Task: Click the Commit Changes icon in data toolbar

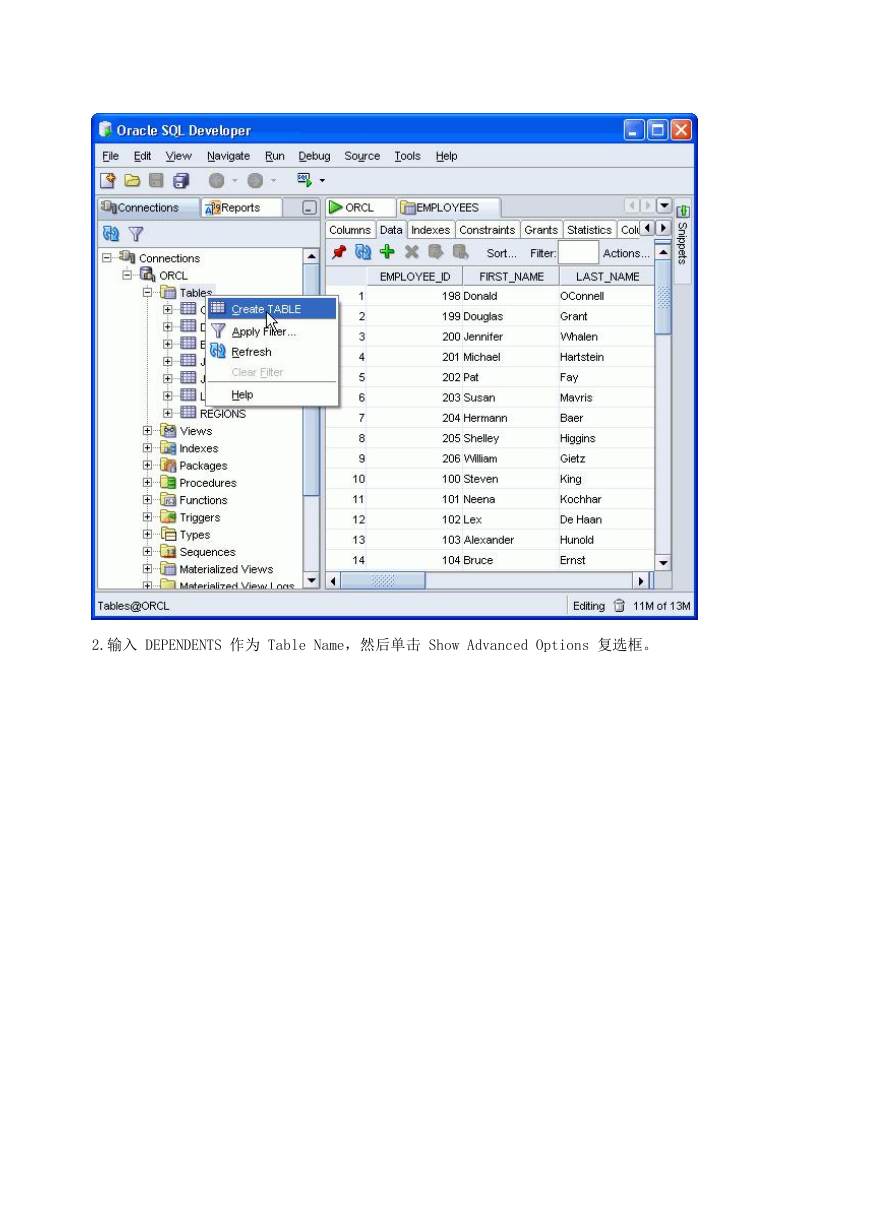Action: pos(436,253)
